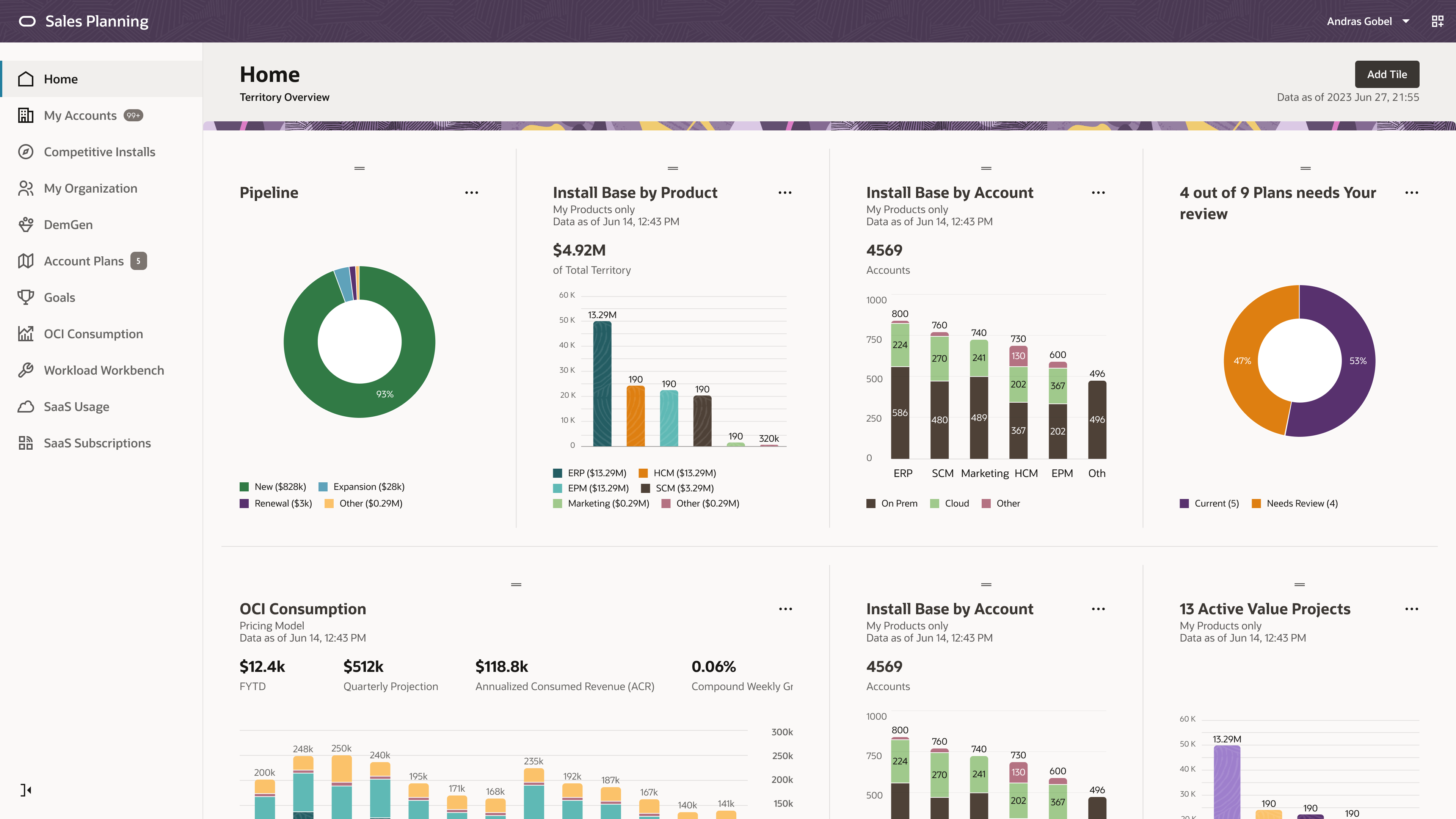
Task: Toggle Renewal ($3k) legend item
Action: [276, 504]
